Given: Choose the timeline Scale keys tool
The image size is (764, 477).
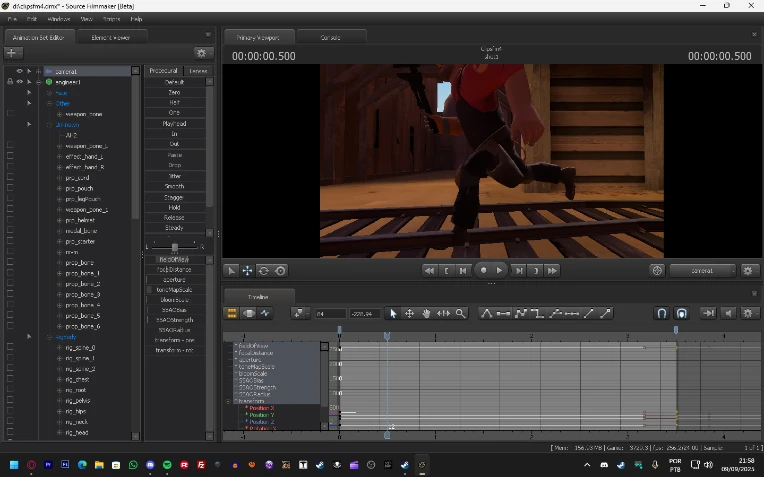Looking at the screenshot, I should pyautogui.click(x=443, y=313).
